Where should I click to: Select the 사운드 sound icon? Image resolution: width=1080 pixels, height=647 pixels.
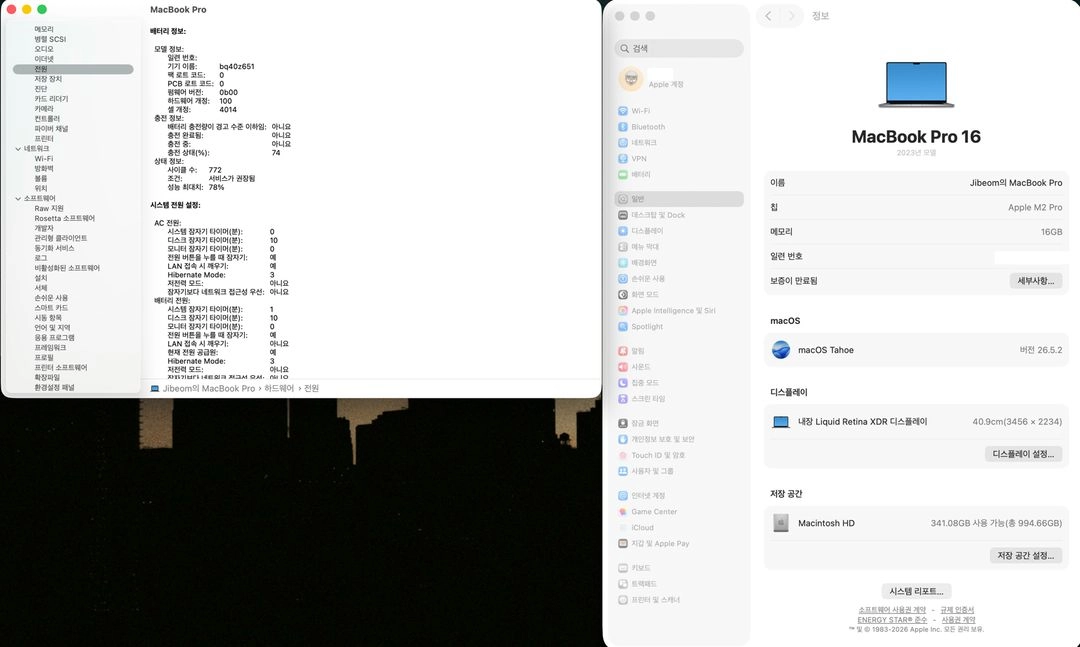(623, 367)
